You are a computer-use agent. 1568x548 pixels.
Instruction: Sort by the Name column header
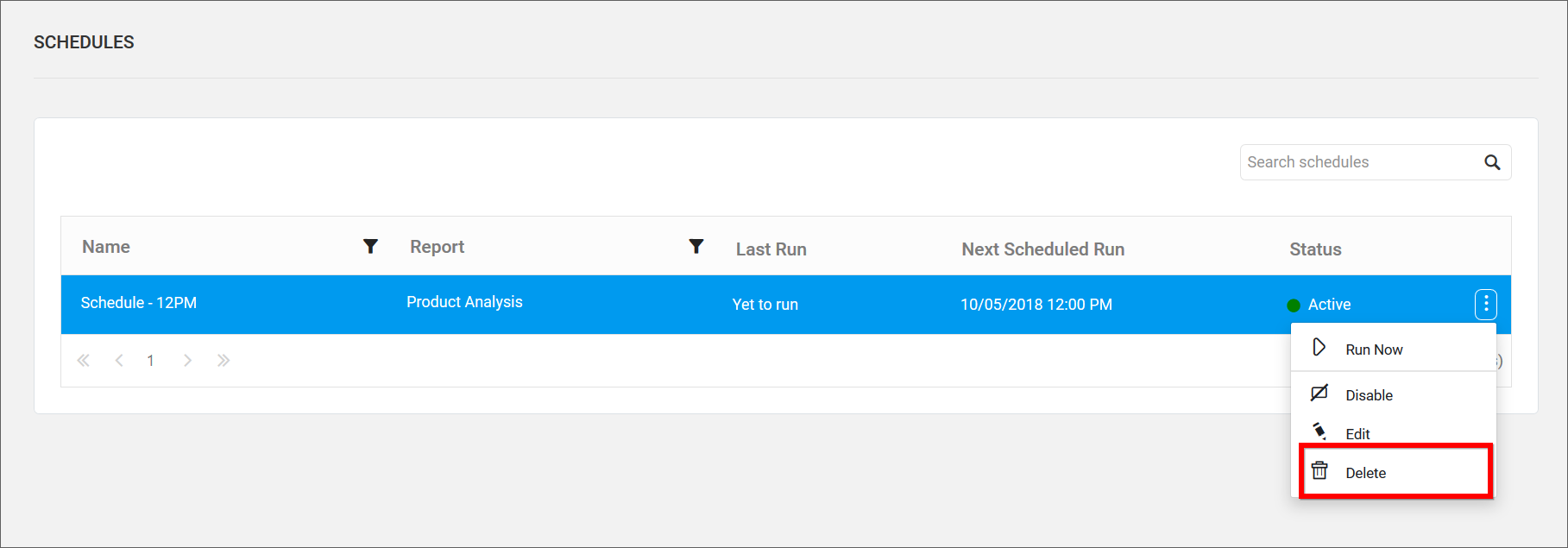[106, 247]
